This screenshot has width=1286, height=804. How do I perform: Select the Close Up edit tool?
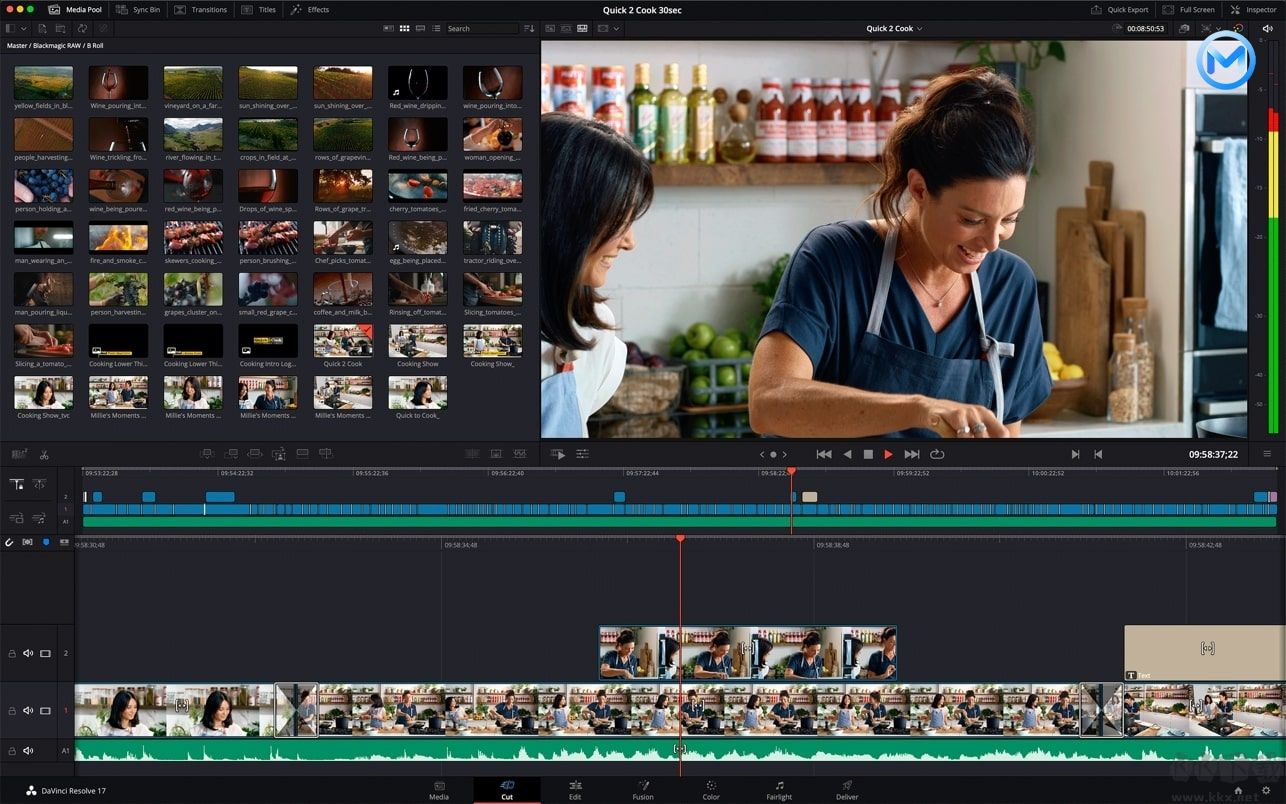coord(280,454)
